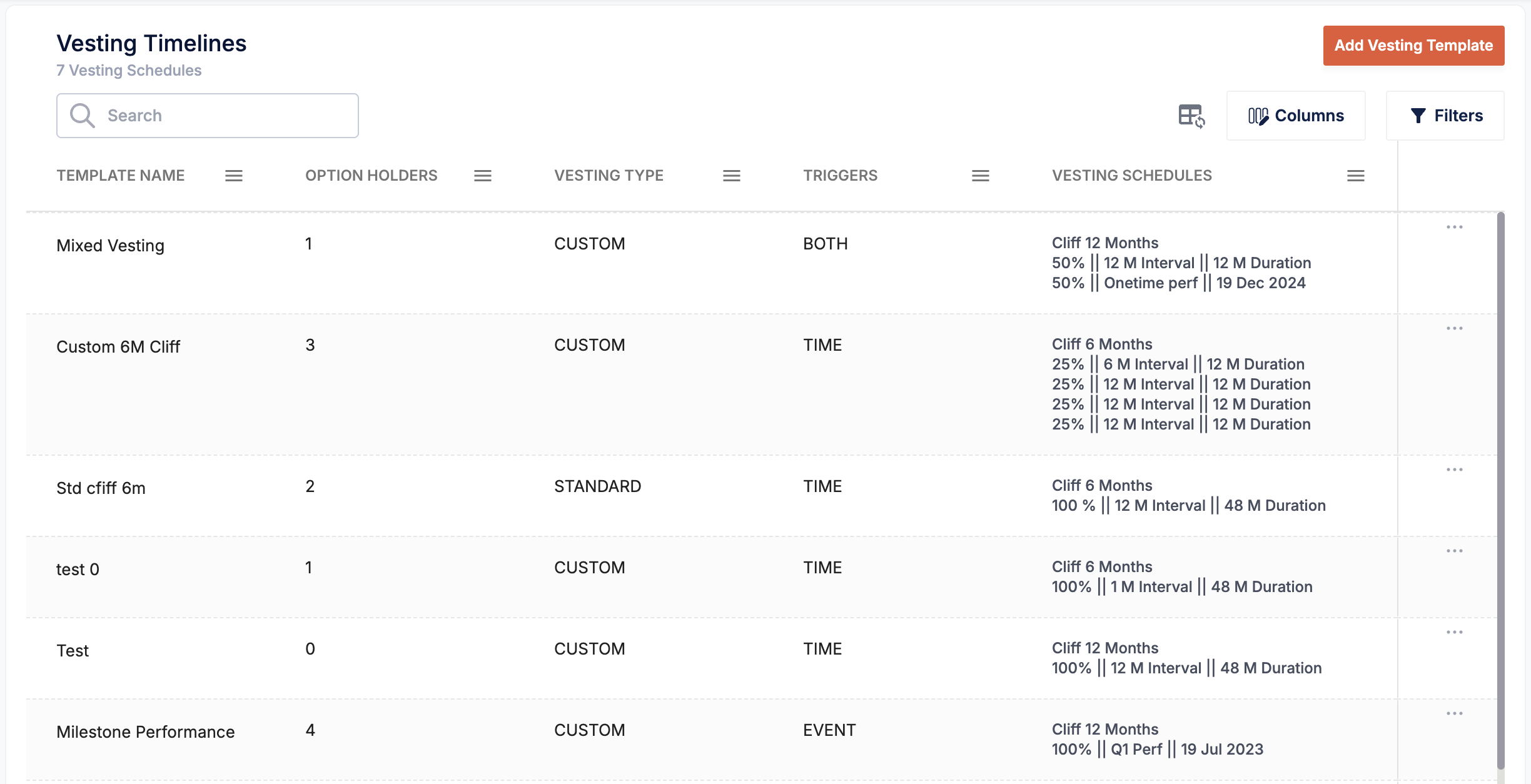This screenshot has width=1531, height=784.
Task: Open the Option Holders column menu icon
Action: pyautogui.click(x=483, y=176)
